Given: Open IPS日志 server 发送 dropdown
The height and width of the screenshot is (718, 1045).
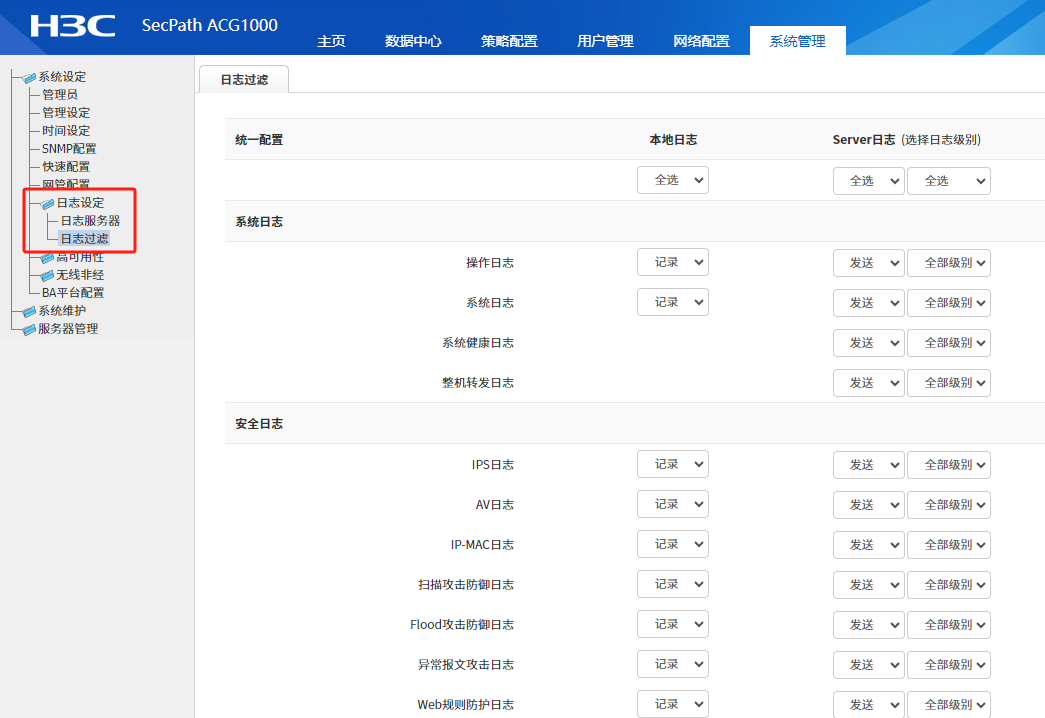Looking at the screenshot, I should (x=867, y=465).
